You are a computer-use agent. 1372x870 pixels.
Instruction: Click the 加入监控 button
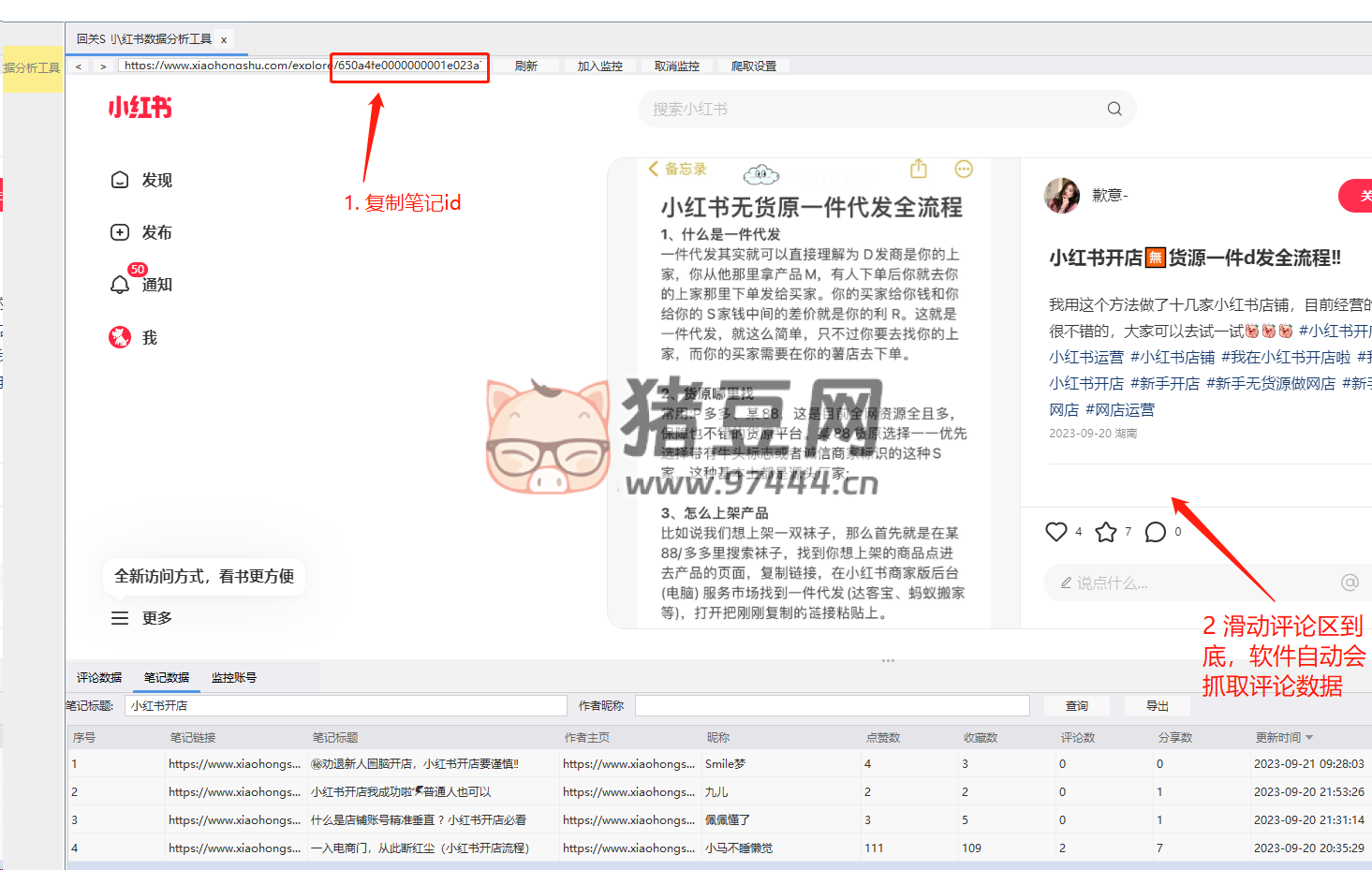click(x=599, y=66)
